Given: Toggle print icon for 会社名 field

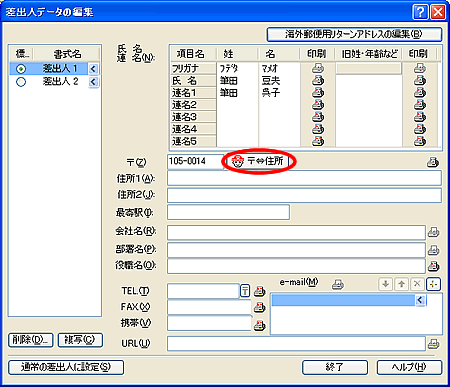Looking at the screenshot, I should click(x=433, y=232).
